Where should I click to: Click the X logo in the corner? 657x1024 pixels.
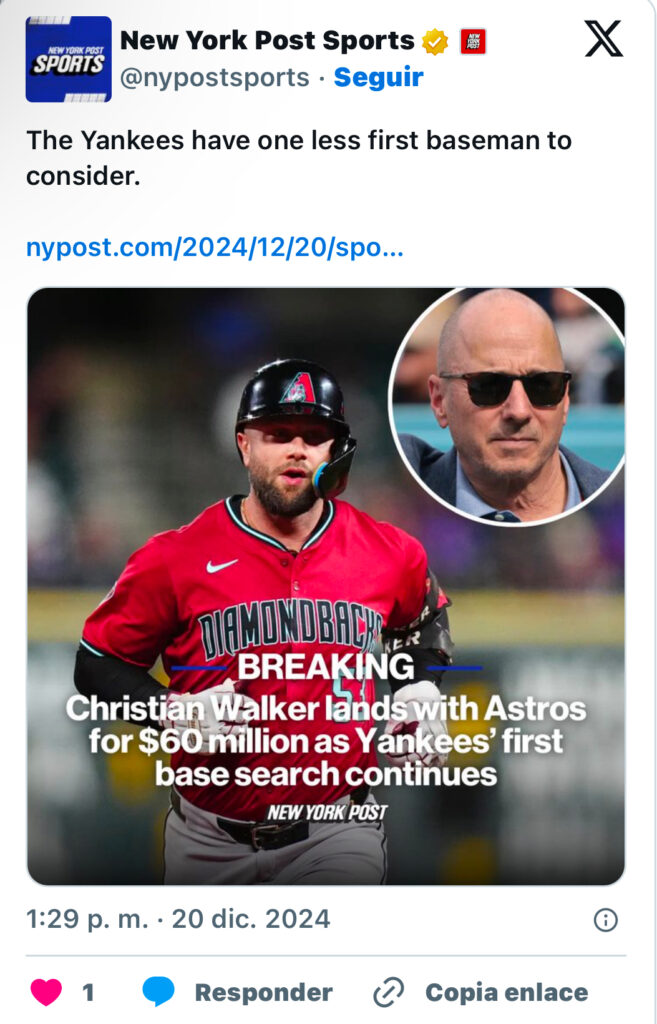(603, 39)
